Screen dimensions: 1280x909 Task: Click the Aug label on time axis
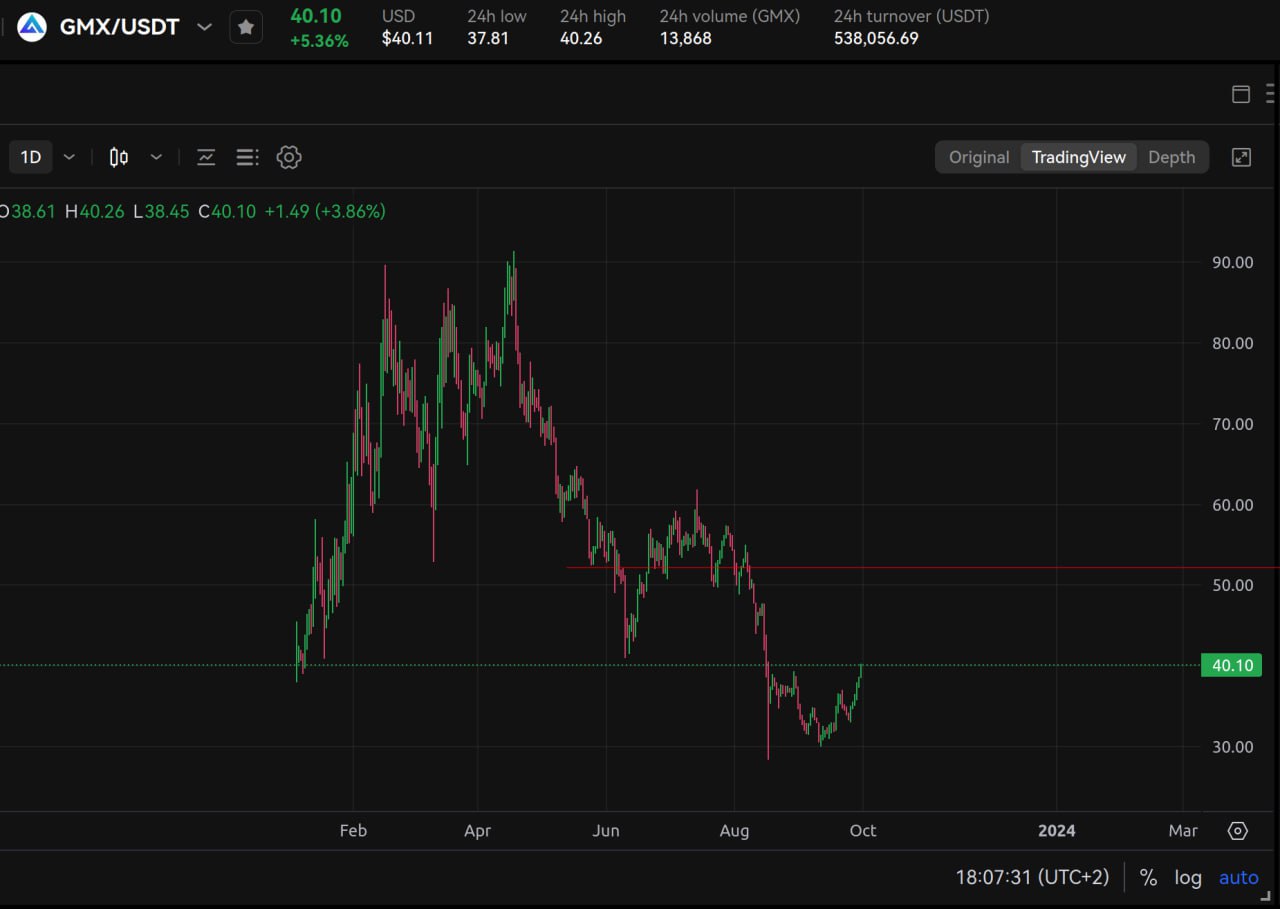coord(734,831)
